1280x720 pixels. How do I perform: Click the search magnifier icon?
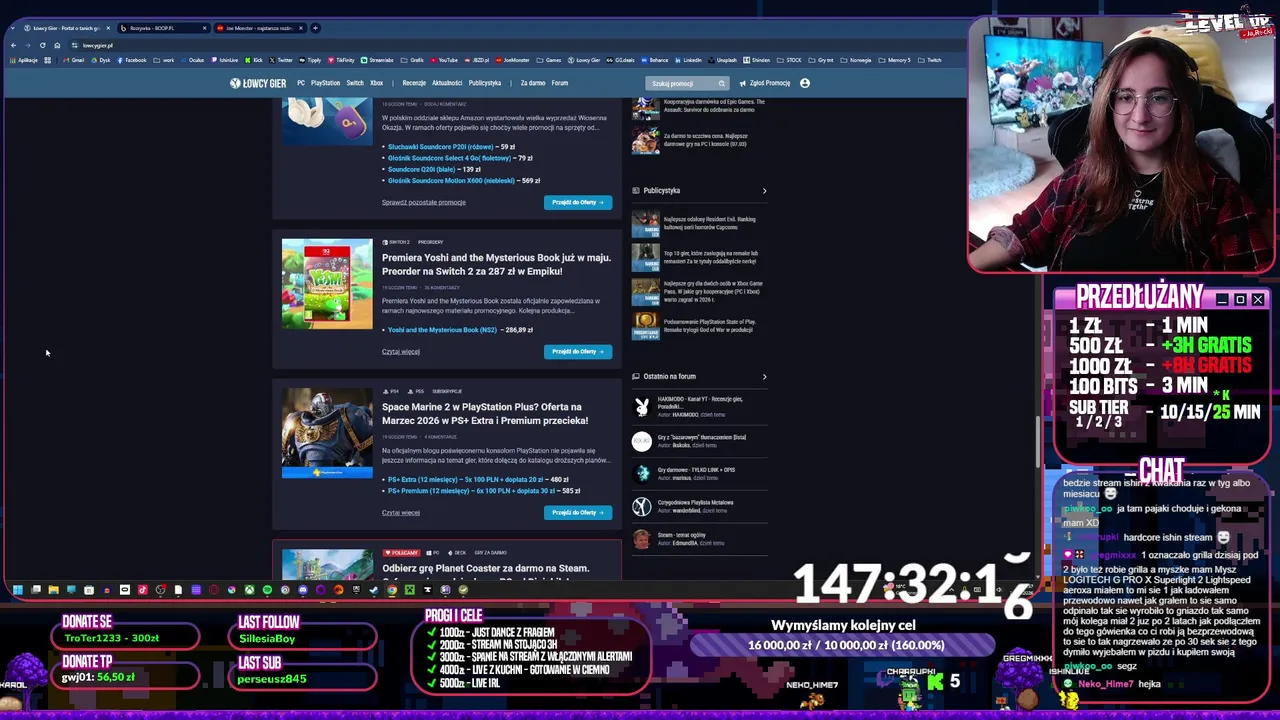coord(721,83)
